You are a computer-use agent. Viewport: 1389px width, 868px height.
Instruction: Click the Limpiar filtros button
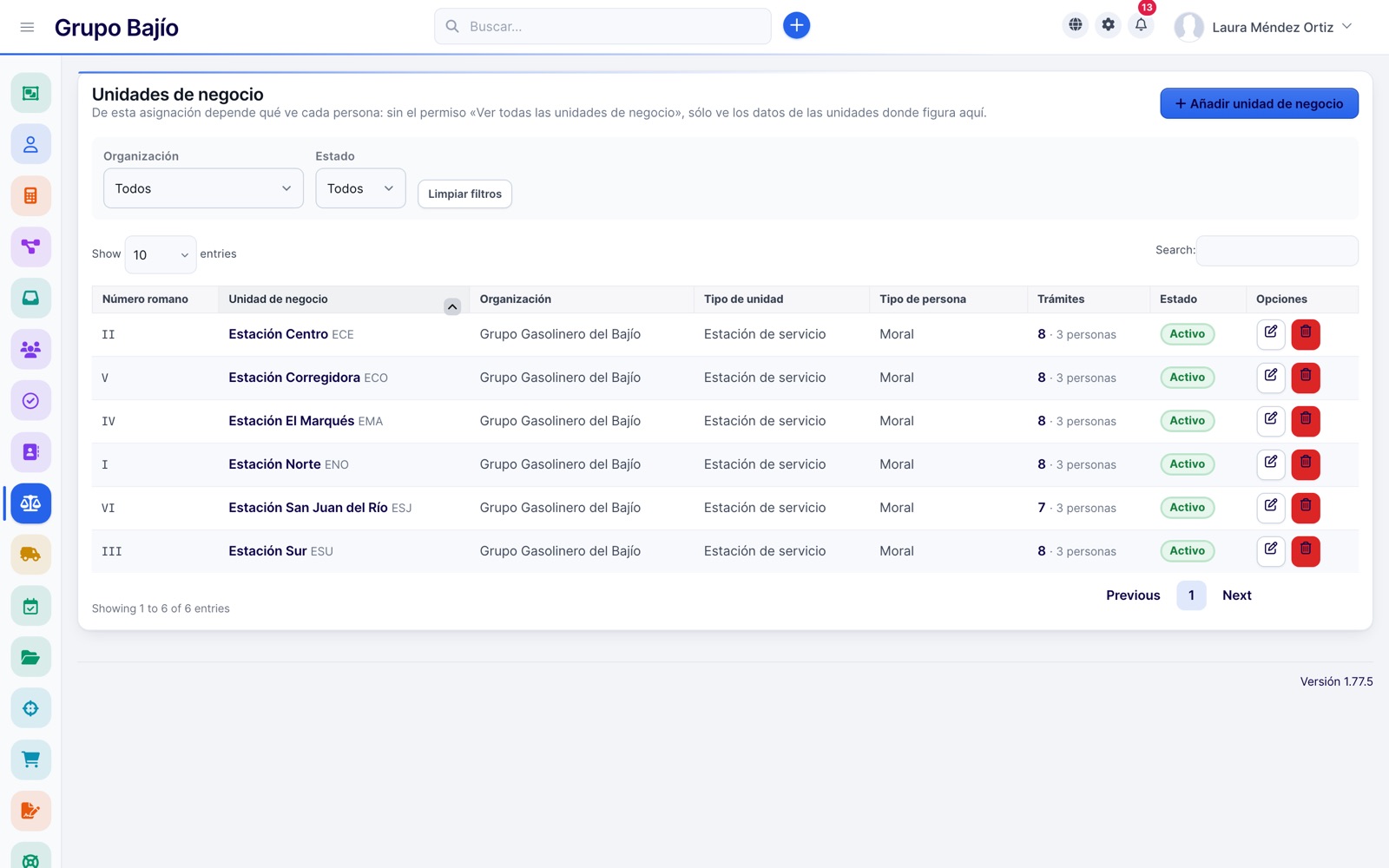[x=464, y=194]
